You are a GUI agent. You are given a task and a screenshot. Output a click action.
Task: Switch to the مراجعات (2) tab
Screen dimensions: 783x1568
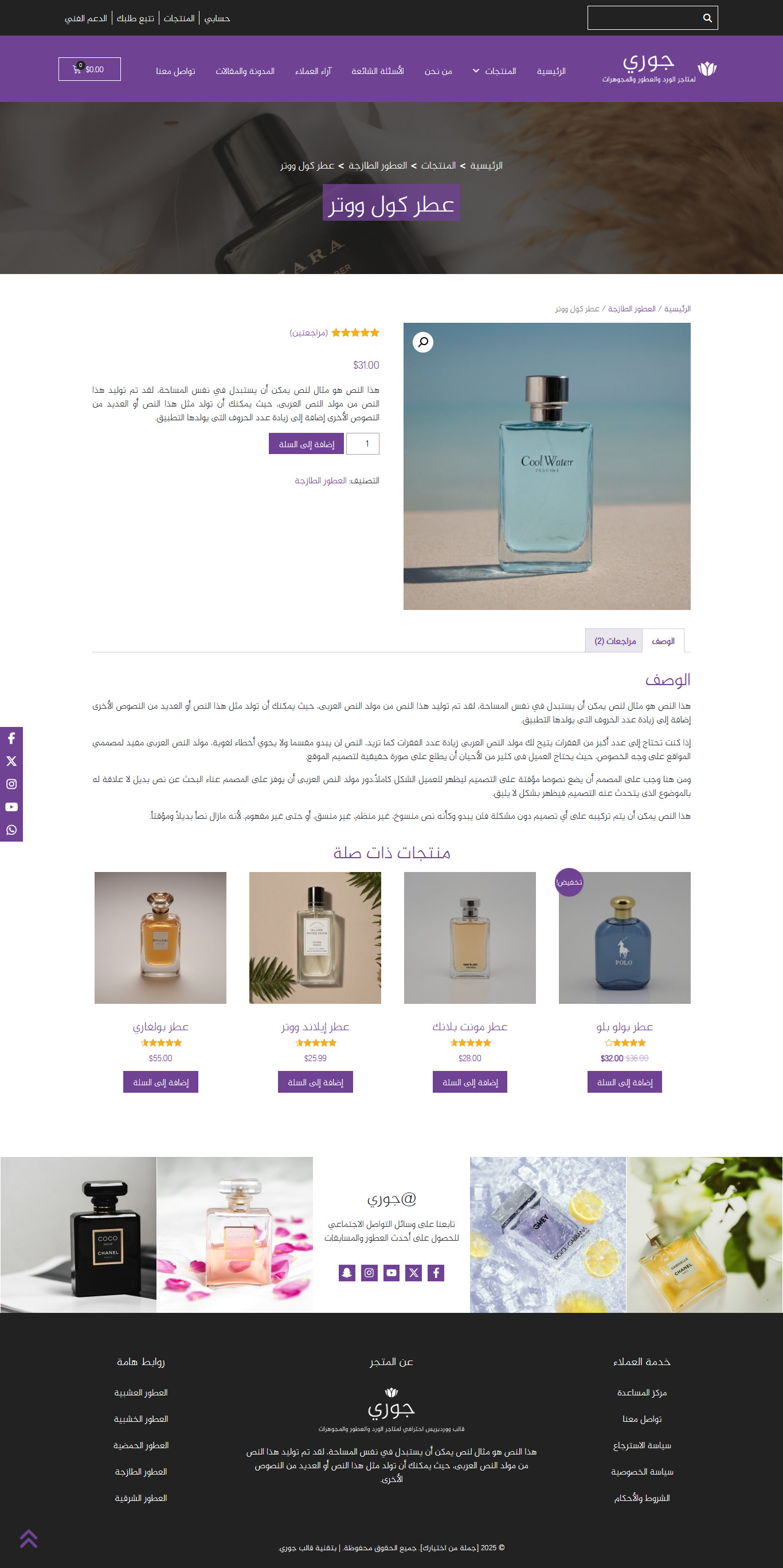pyautogui.click(x=614, y=641)
